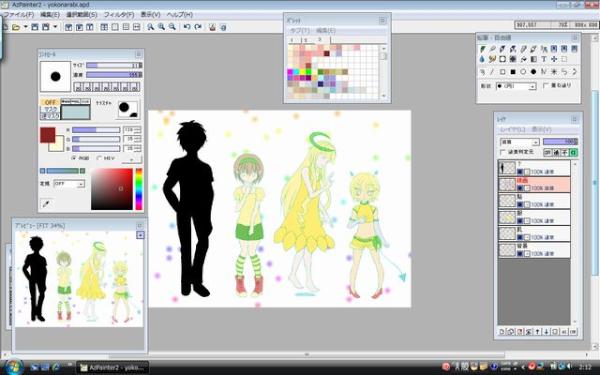Switch to palette tab 3
Image resolution: width=600 pixels, height=375 pixels.
point(321,40)
